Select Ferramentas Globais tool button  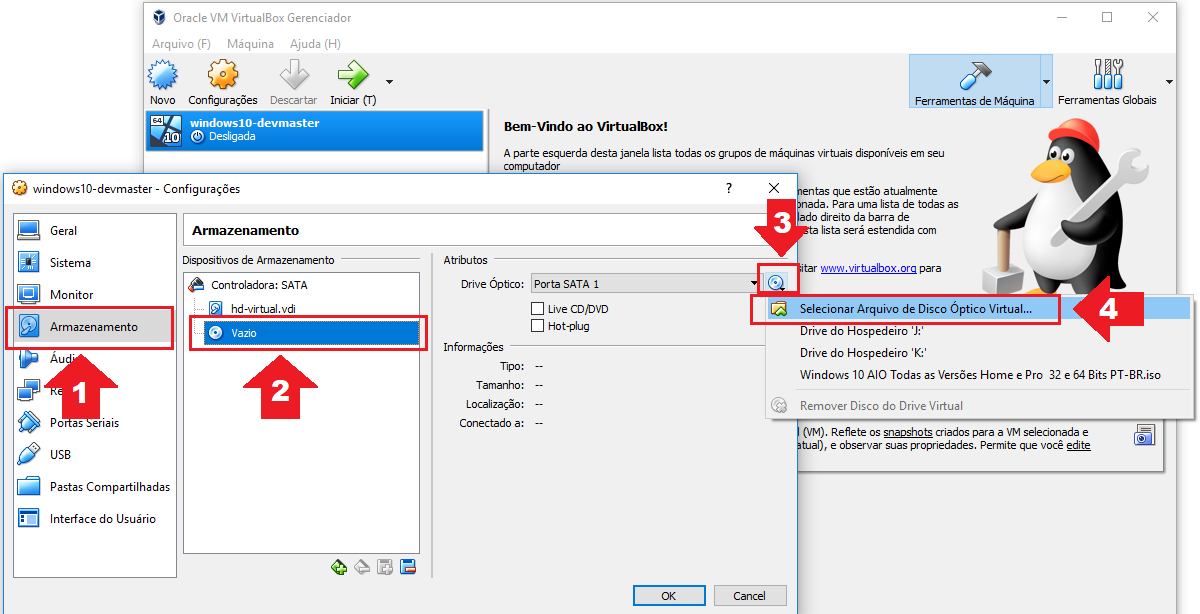click(x=1107, y=81)
